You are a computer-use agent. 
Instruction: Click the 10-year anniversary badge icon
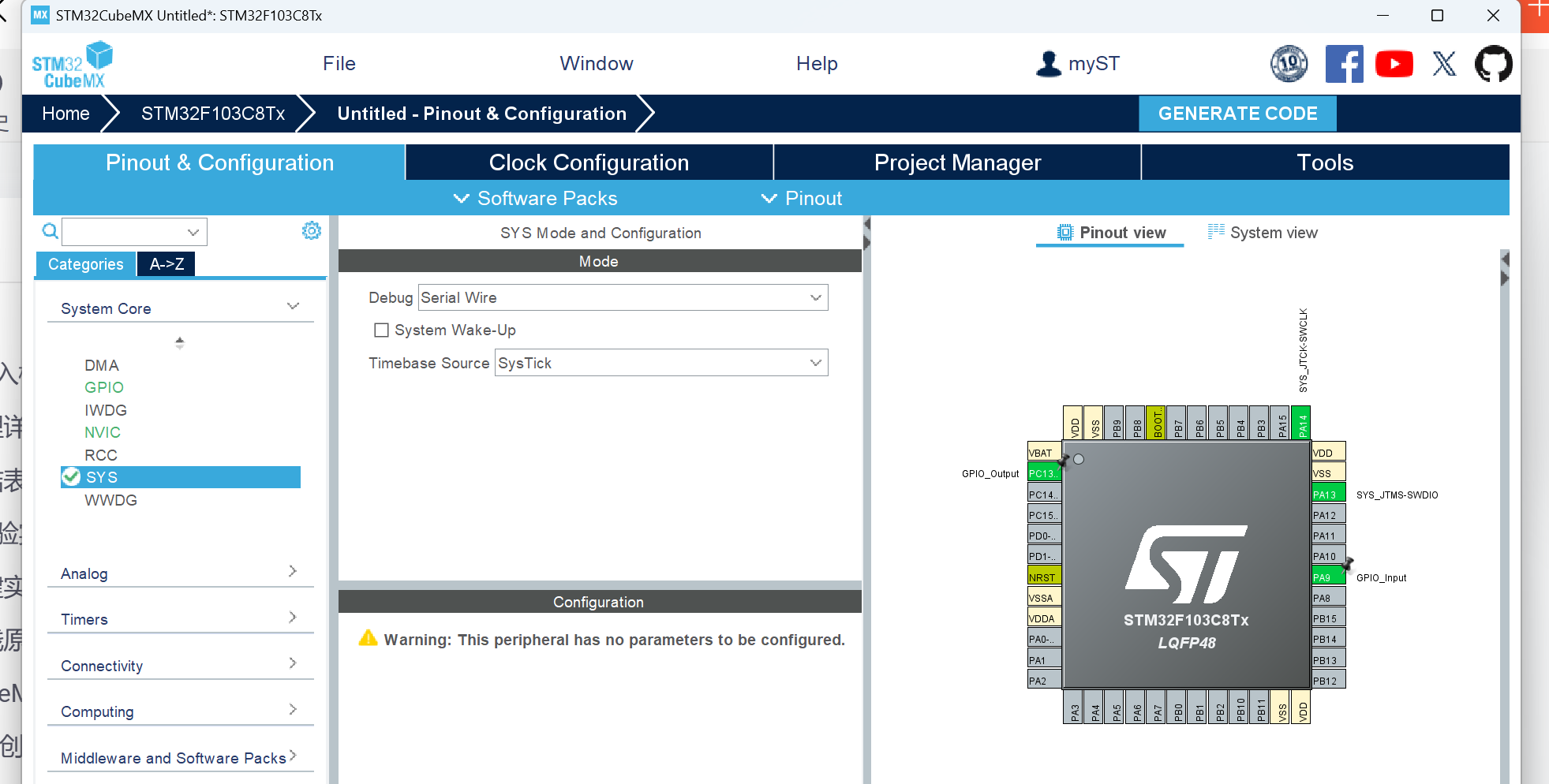[1289, 64]
